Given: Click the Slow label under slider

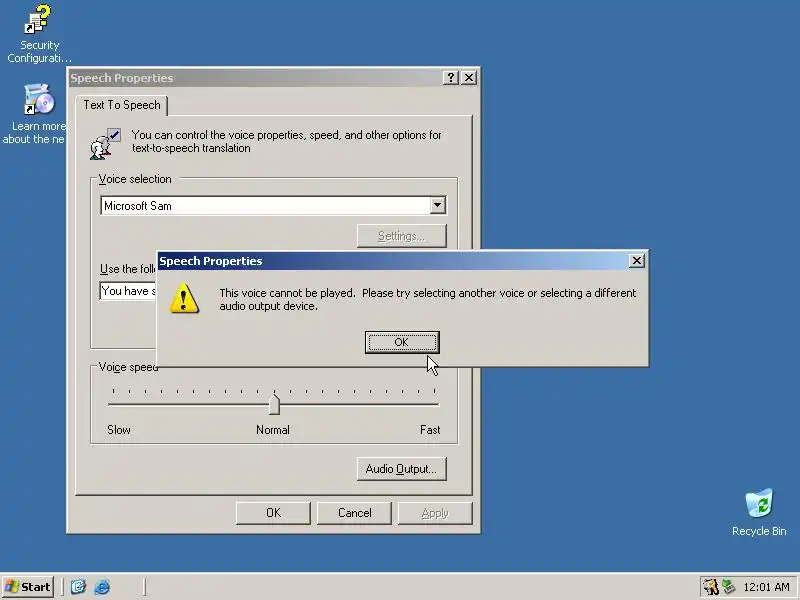Looking at the screenshot, I should 119,430.
